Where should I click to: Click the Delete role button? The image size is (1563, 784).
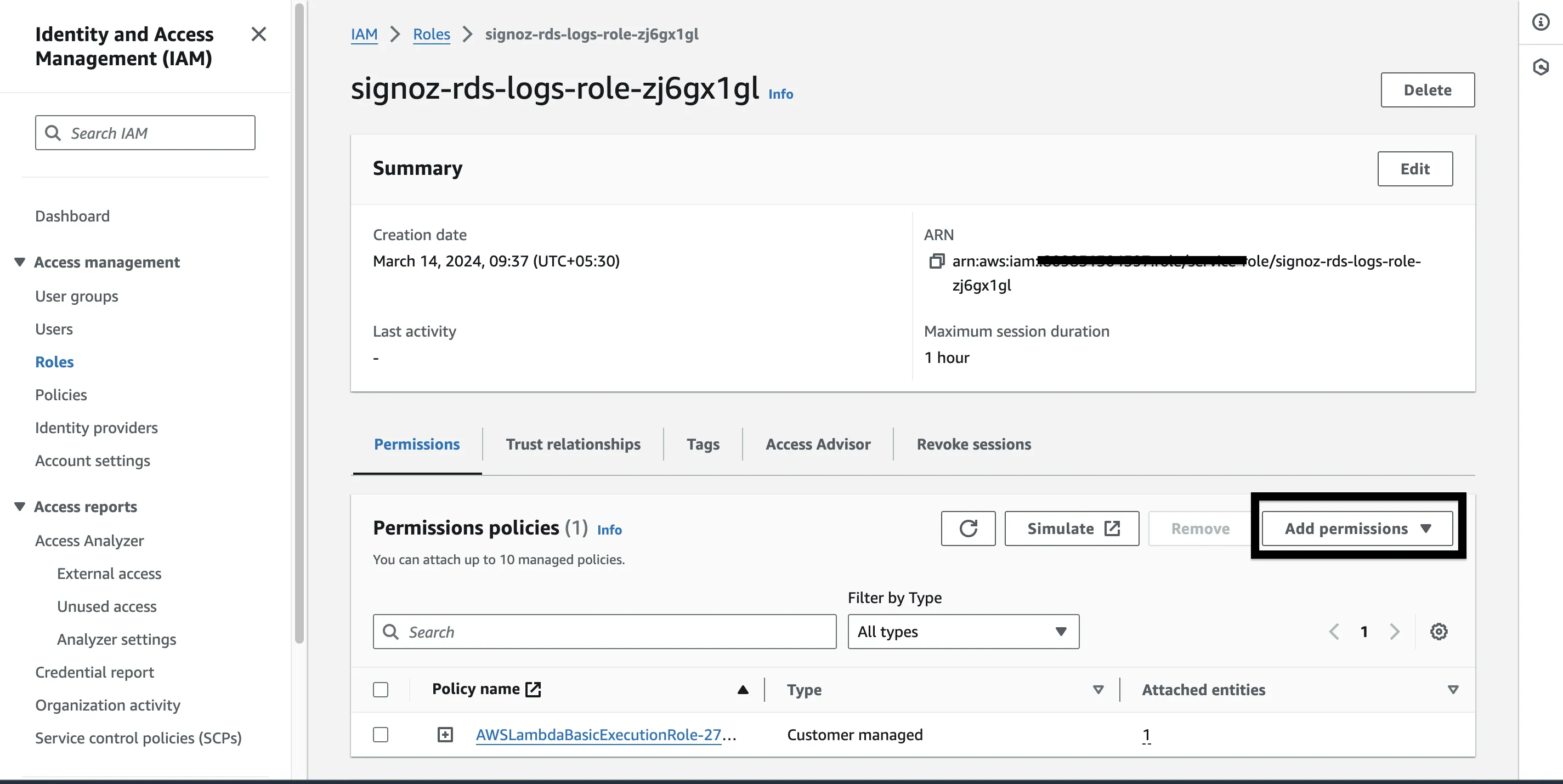pos(1427,90)
